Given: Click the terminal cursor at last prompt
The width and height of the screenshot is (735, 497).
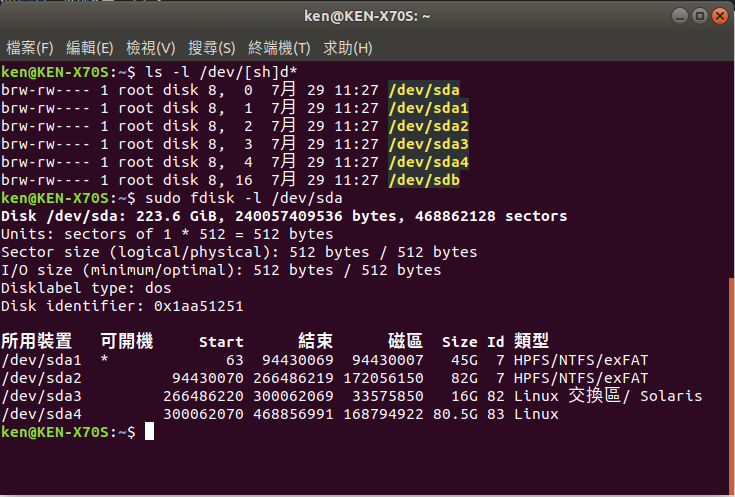Looking at the screenshot, I should 150,431.
